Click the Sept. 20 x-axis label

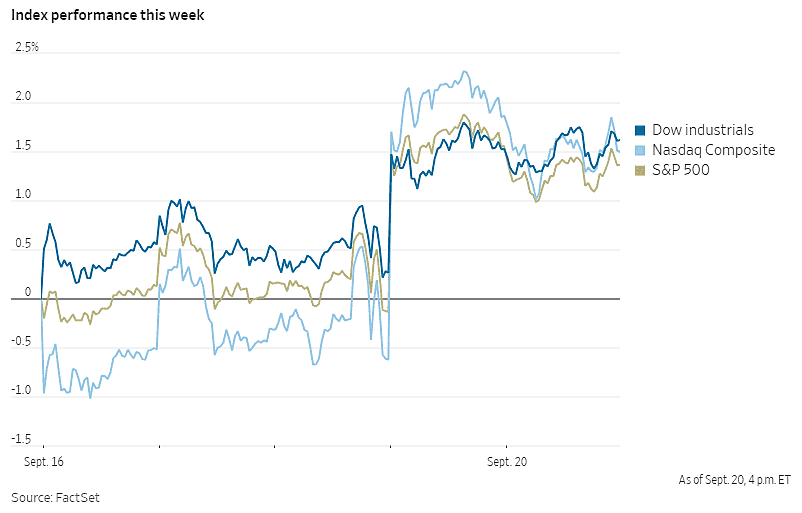pyautogui.click(x=506, y=463)
